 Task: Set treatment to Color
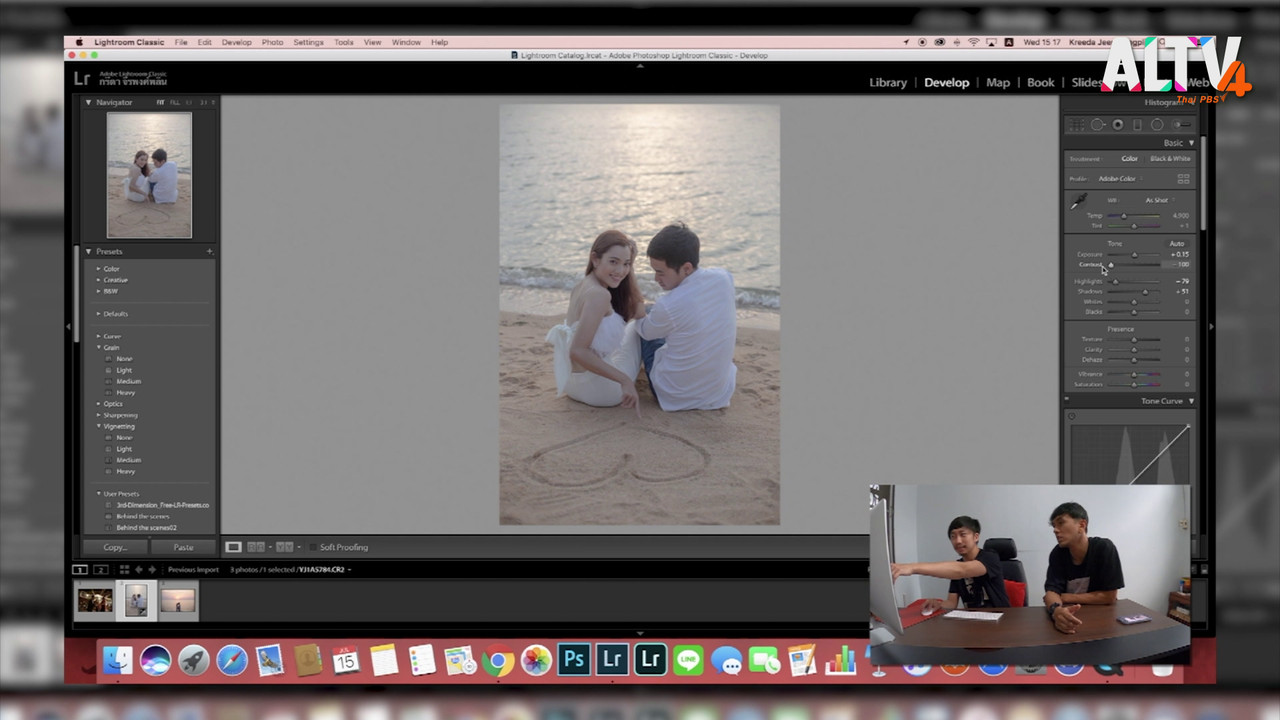click(x=1129, y=159)
